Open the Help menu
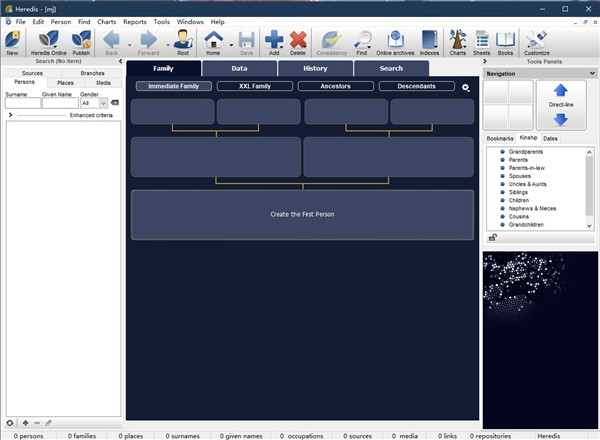The width and height of the screenshot is (600, 440). click(217, 22)
